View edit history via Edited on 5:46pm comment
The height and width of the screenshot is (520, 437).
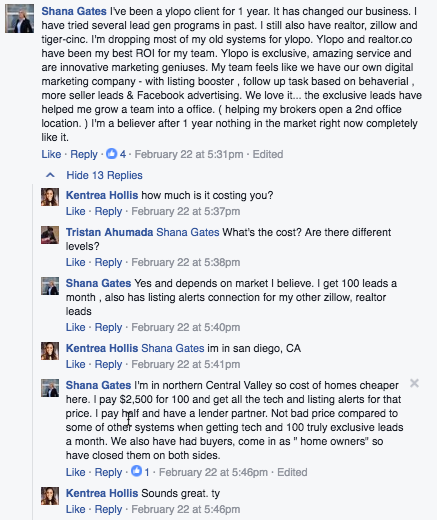click(x=292, y=472)
